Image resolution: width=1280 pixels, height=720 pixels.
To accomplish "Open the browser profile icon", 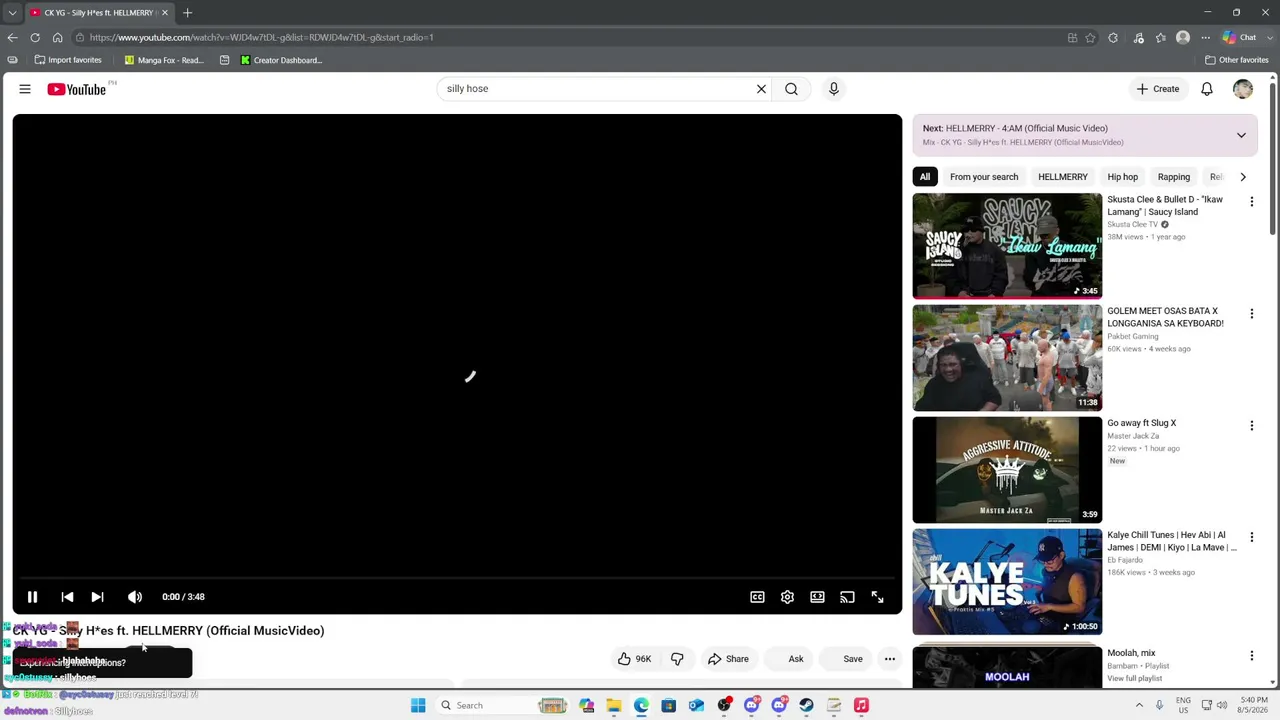I will point(1183,38).
